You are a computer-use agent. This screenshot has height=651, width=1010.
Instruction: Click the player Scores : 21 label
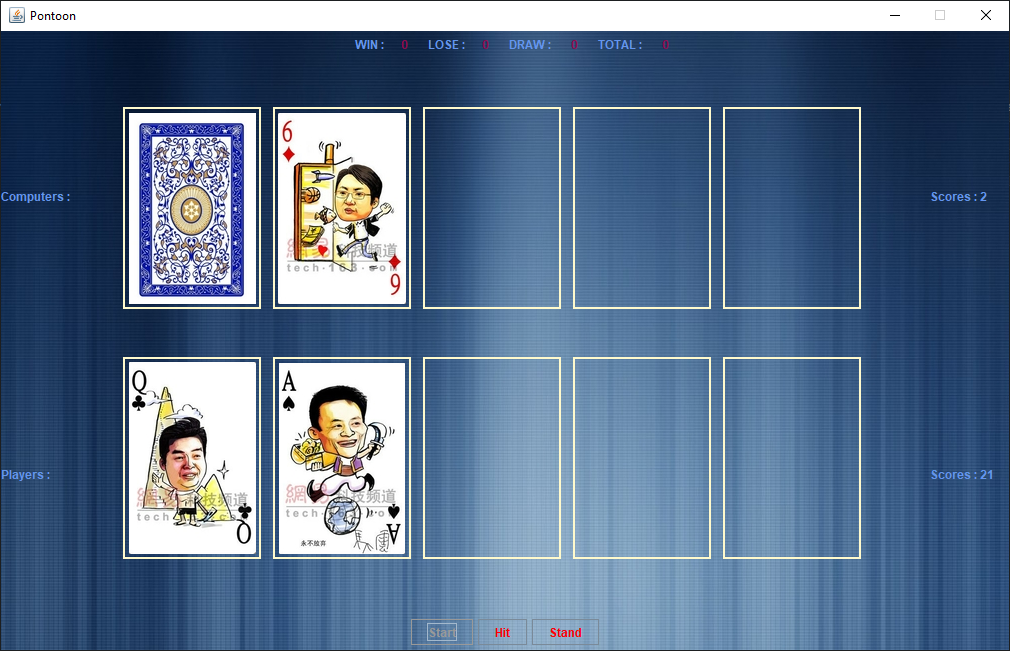point(961,474)
